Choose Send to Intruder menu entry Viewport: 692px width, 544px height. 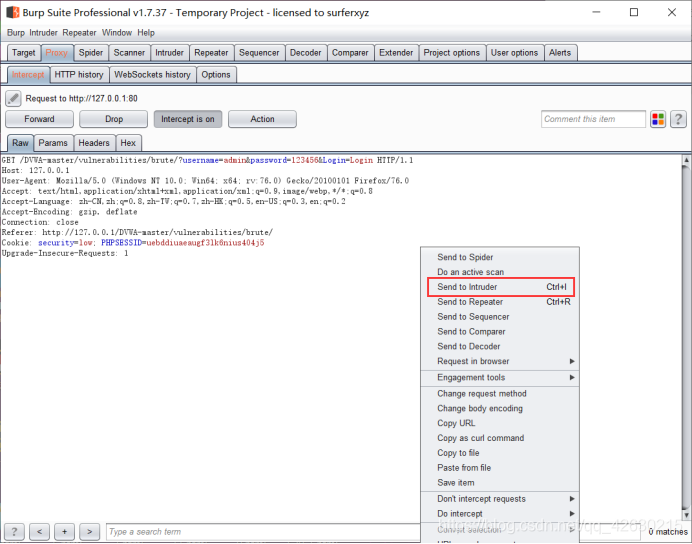coord(500,287)
